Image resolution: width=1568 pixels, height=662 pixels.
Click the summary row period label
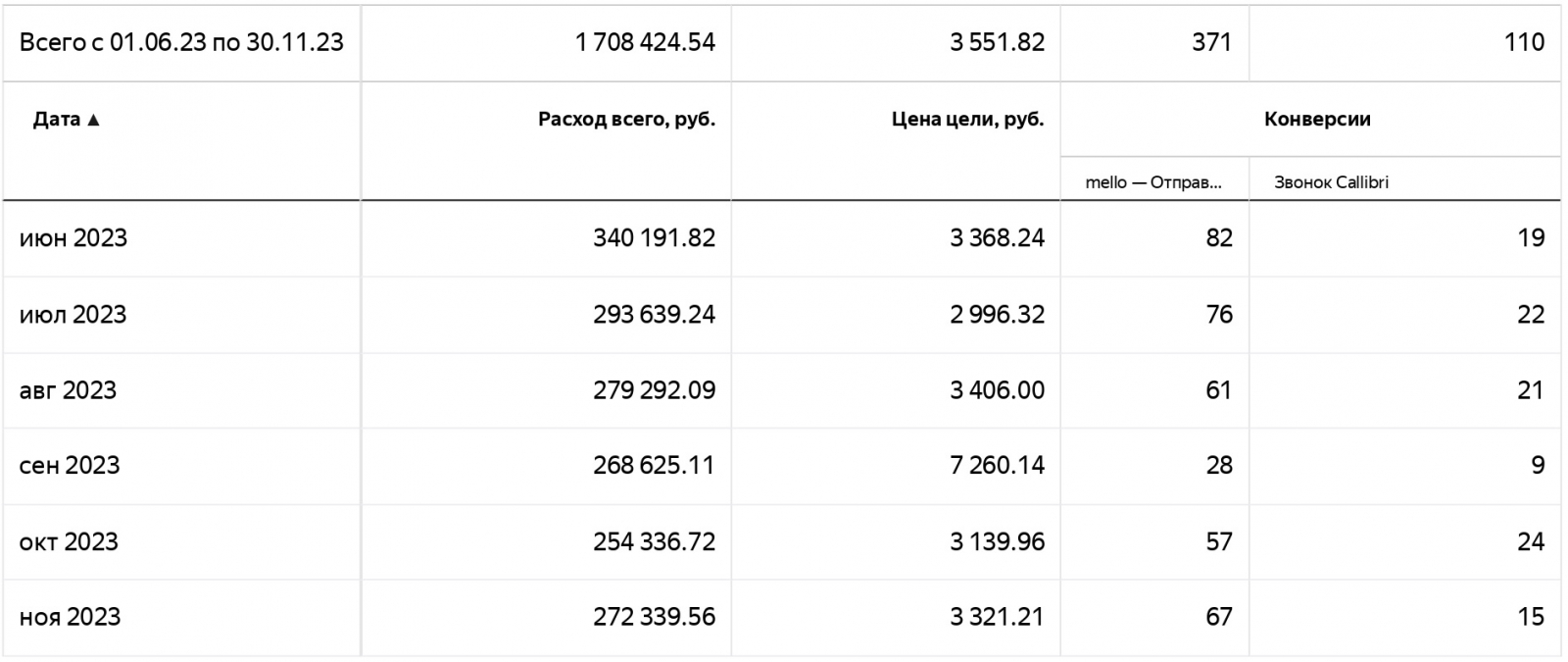coord(181,42)
